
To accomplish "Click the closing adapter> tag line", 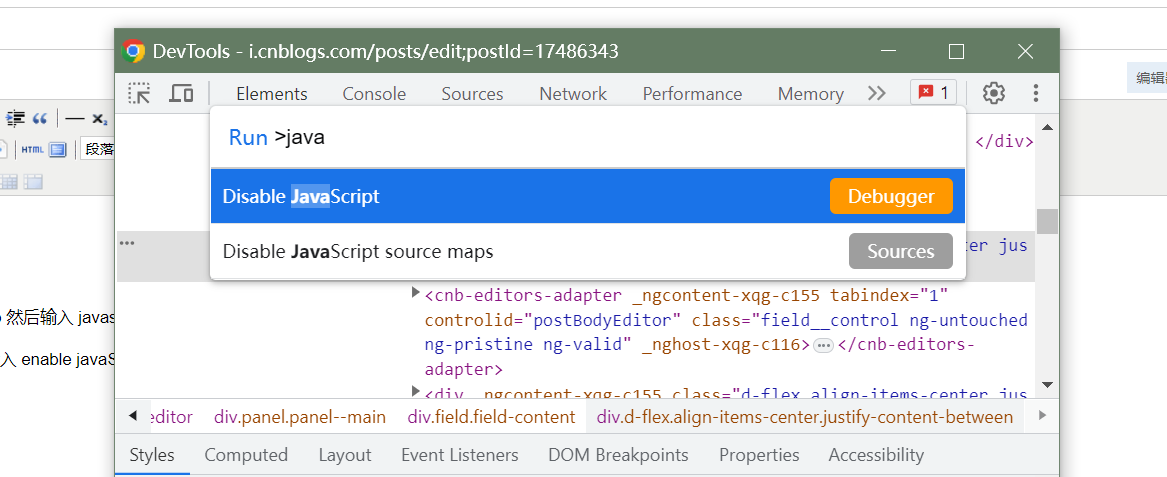I will [464, 369].
